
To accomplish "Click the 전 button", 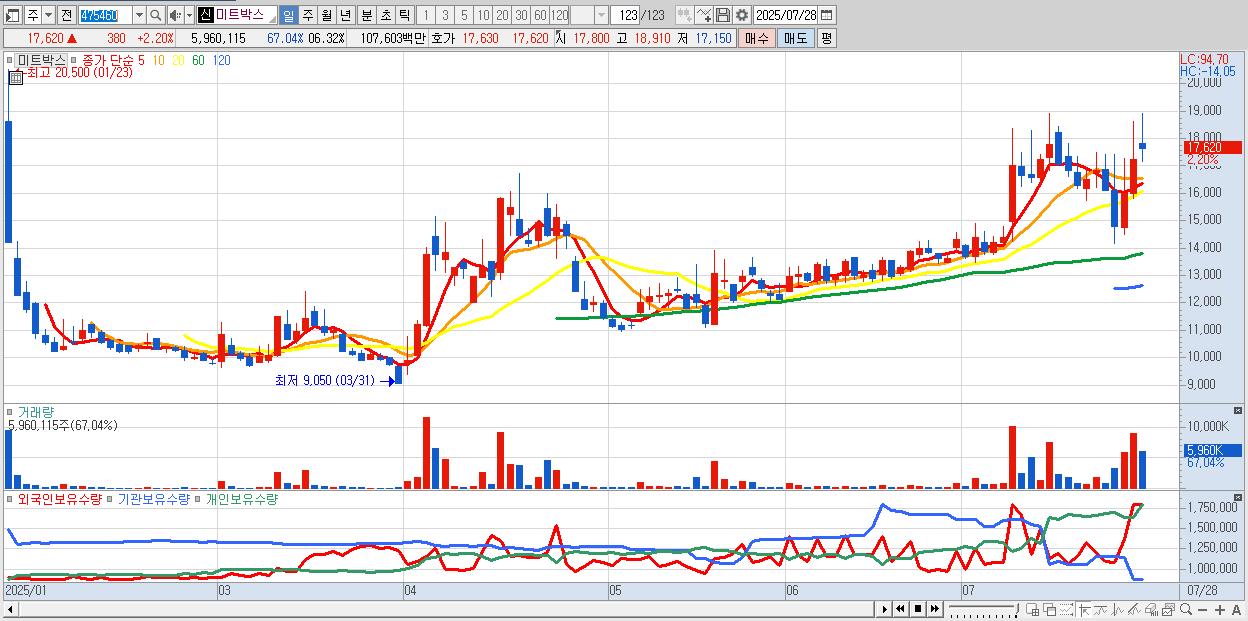I will 66,15.
